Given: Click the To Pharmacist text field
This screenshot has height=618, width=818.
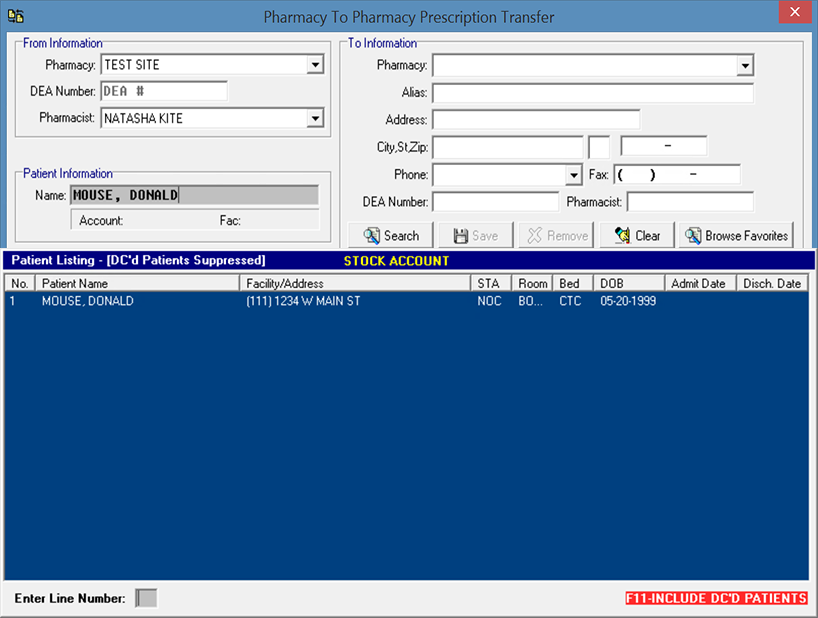Looking at the screenshot, I should point(689,202).
